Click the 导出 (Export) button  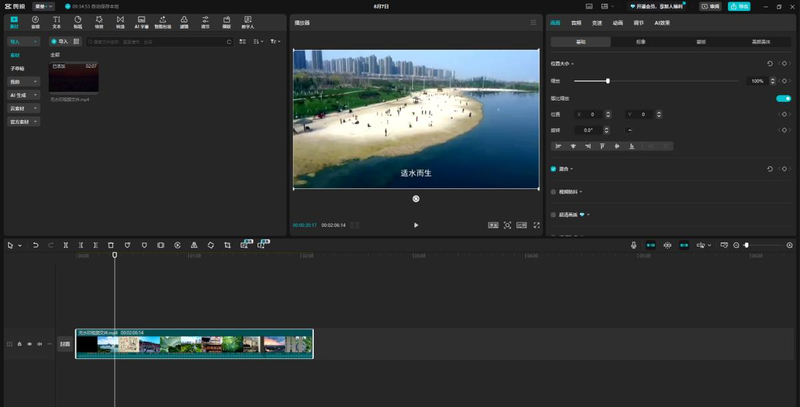coord(739,5)
